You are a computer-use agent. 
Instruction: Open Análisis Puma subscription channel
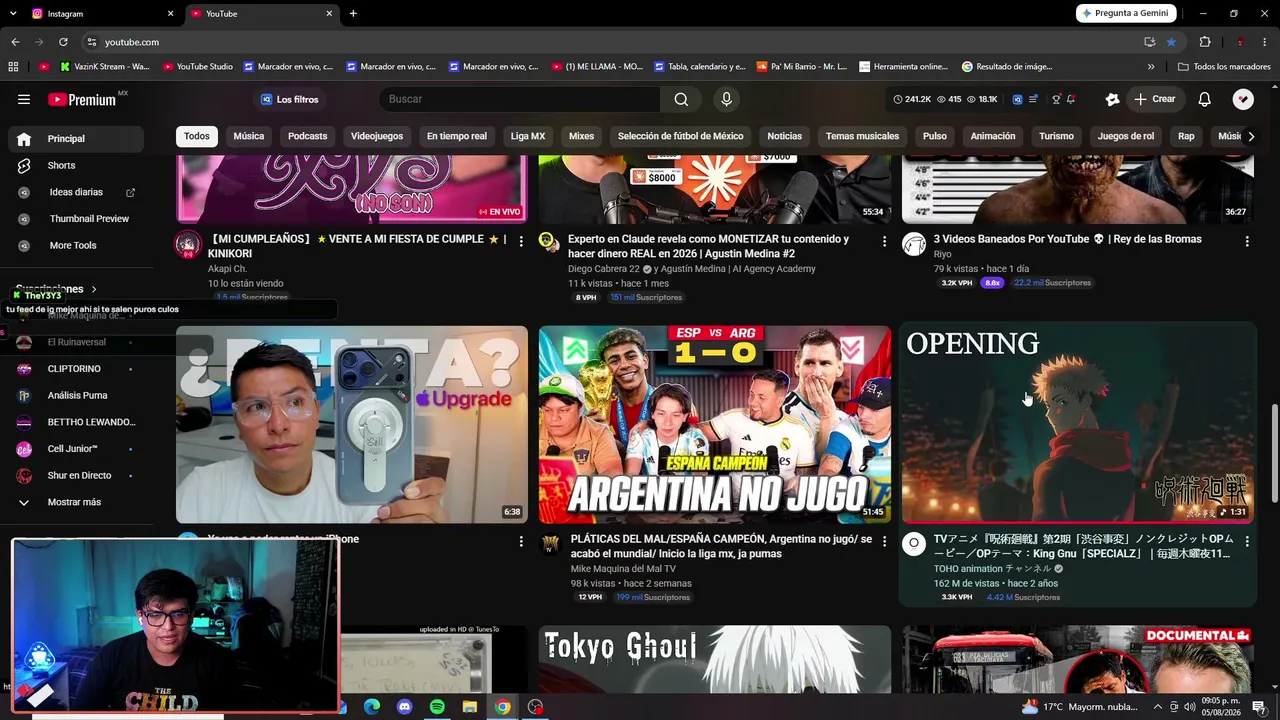pyautogui.click(x=76, y=395)
